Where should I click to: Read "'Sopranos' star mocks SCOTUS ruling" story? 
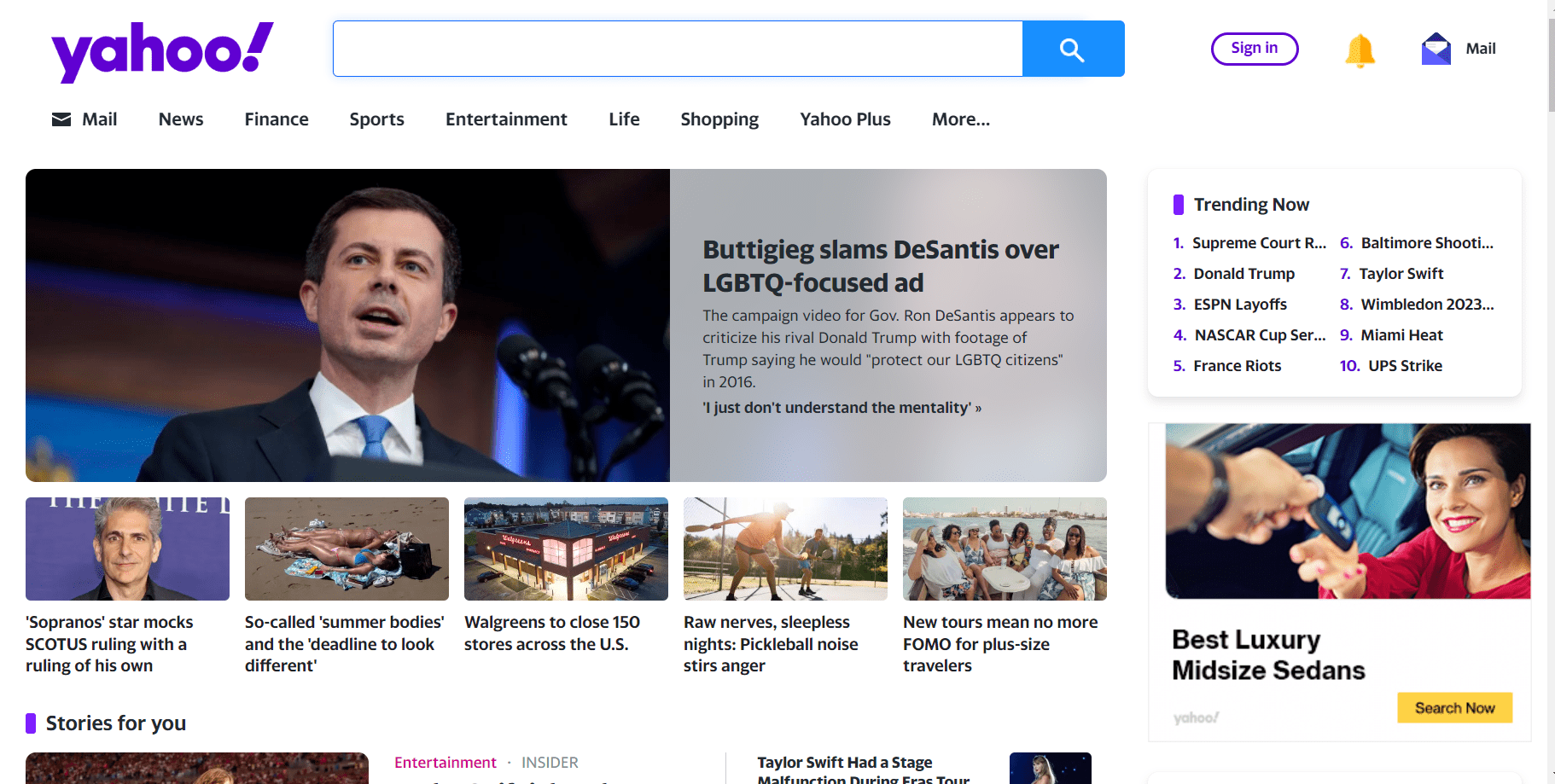coord(109,644)
